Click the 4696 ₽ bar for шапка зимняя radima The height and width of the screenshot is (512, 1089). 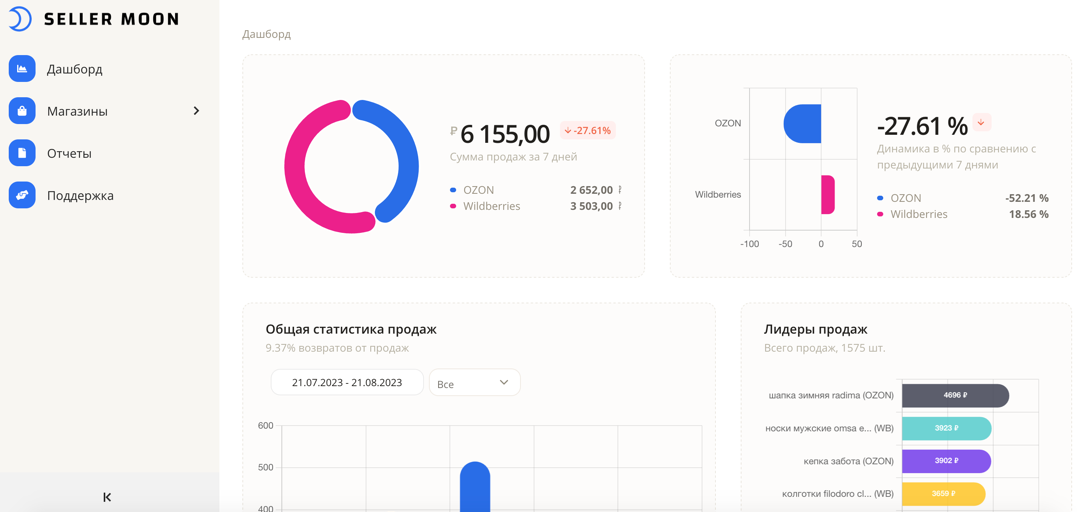955,395
